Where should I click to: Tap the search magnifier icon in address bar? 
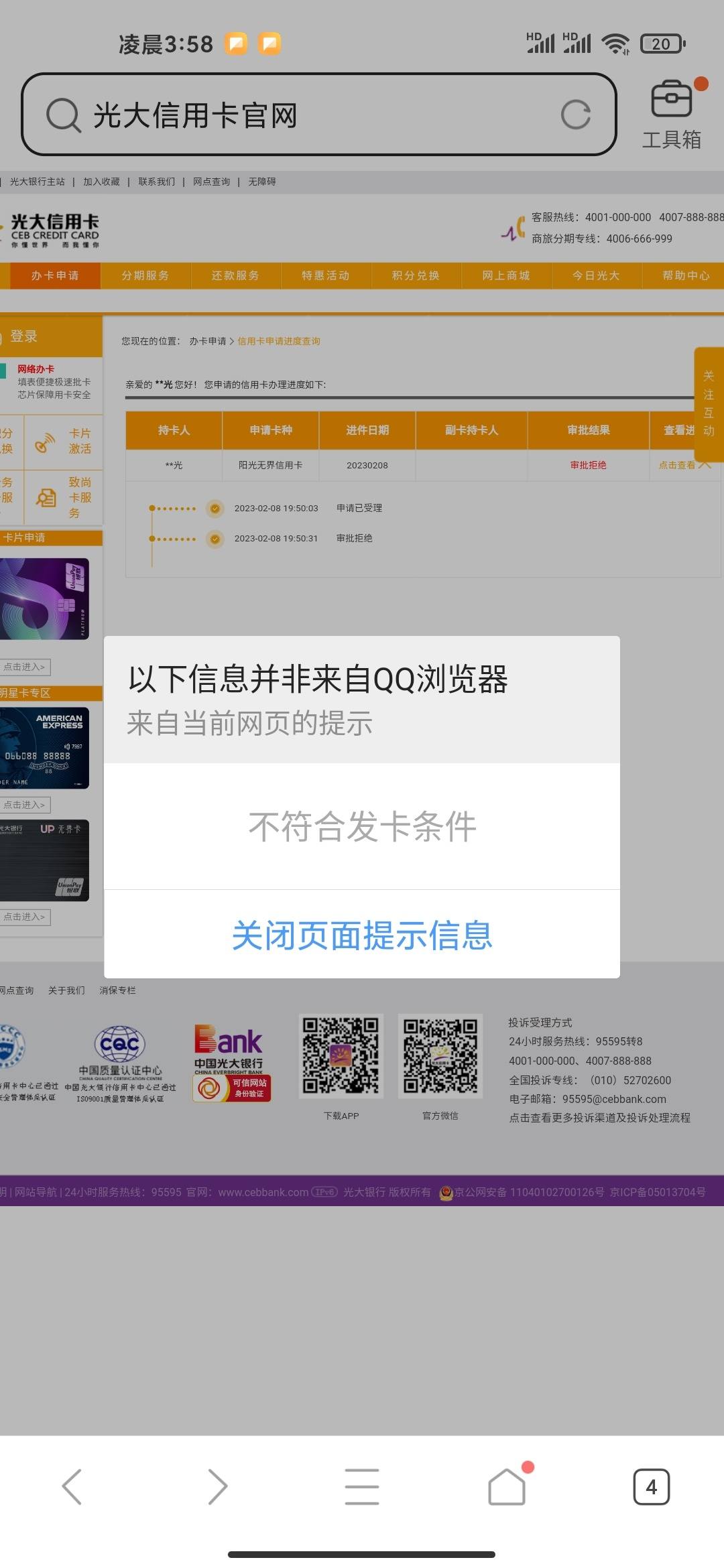(64, 115)
